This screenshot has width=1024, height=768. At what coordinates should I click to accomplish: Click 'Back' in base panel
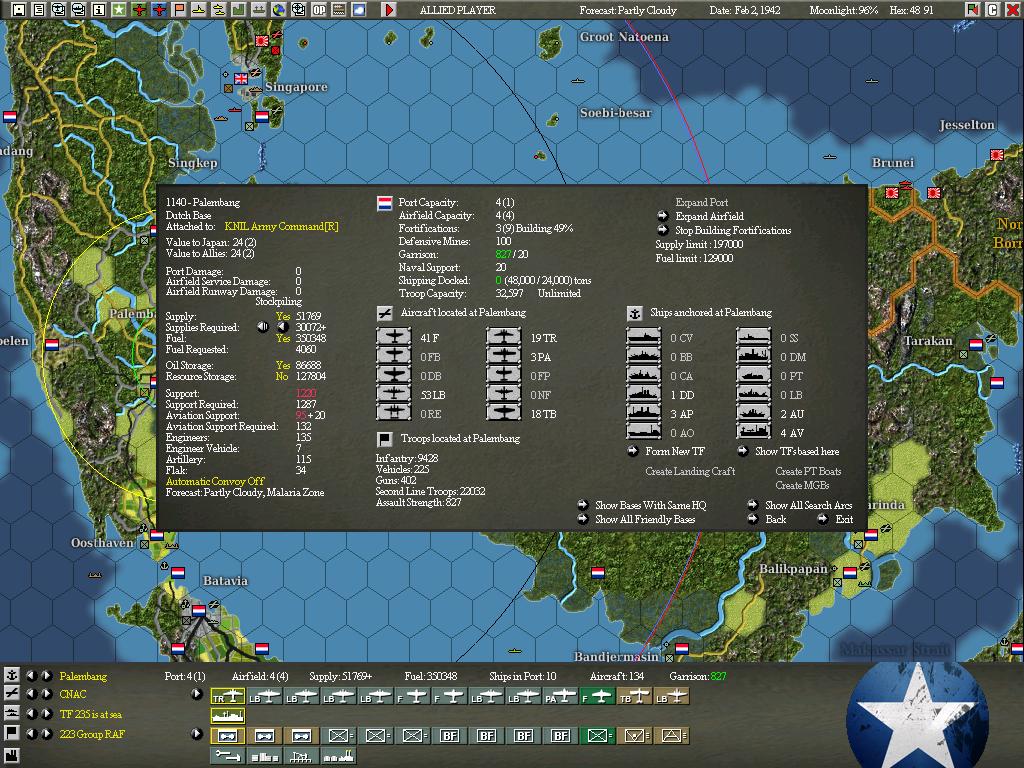tap(775, 519)
